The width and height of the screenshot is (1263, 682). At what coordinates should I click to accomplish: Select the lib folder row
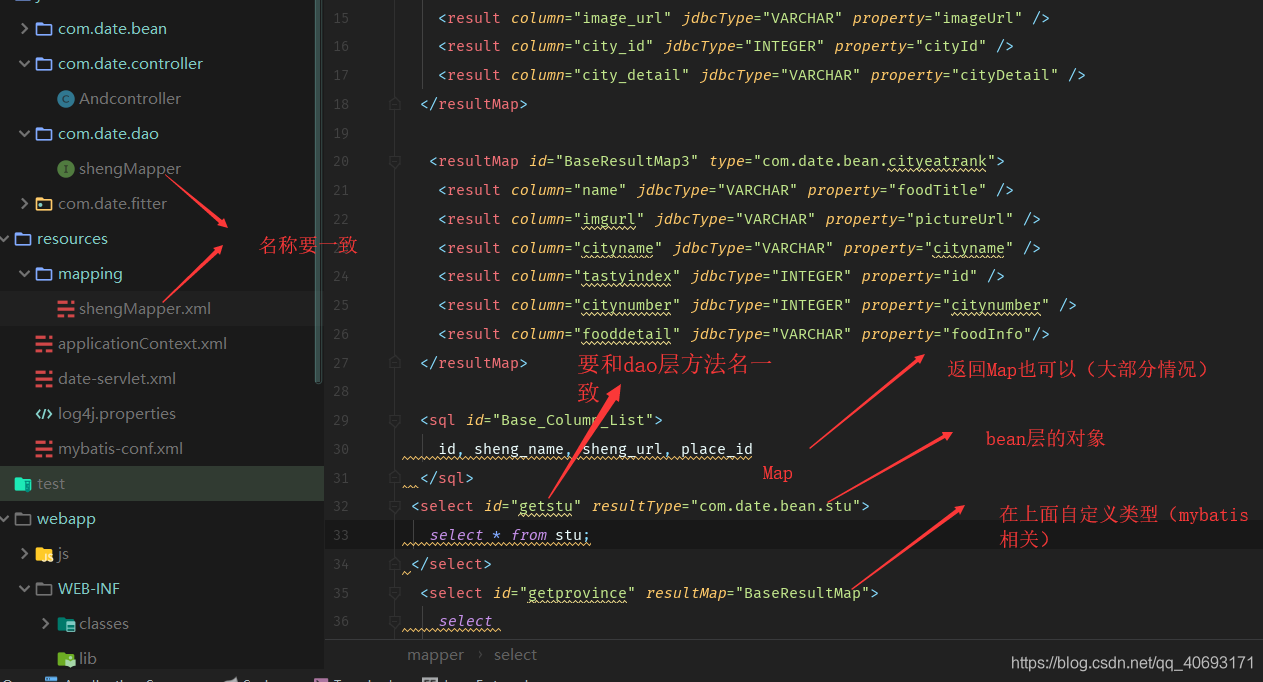click(x=162, y=658)
